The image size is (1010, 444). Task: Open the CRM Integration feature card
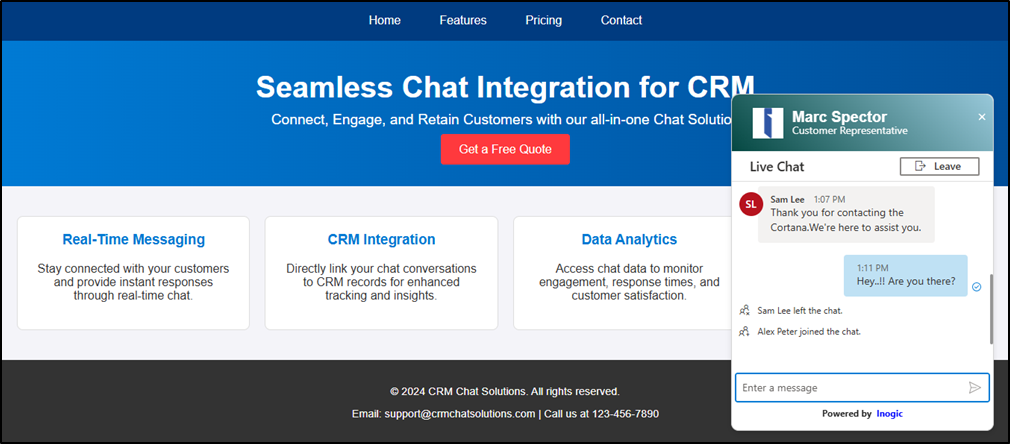click(x=381, y=272)
